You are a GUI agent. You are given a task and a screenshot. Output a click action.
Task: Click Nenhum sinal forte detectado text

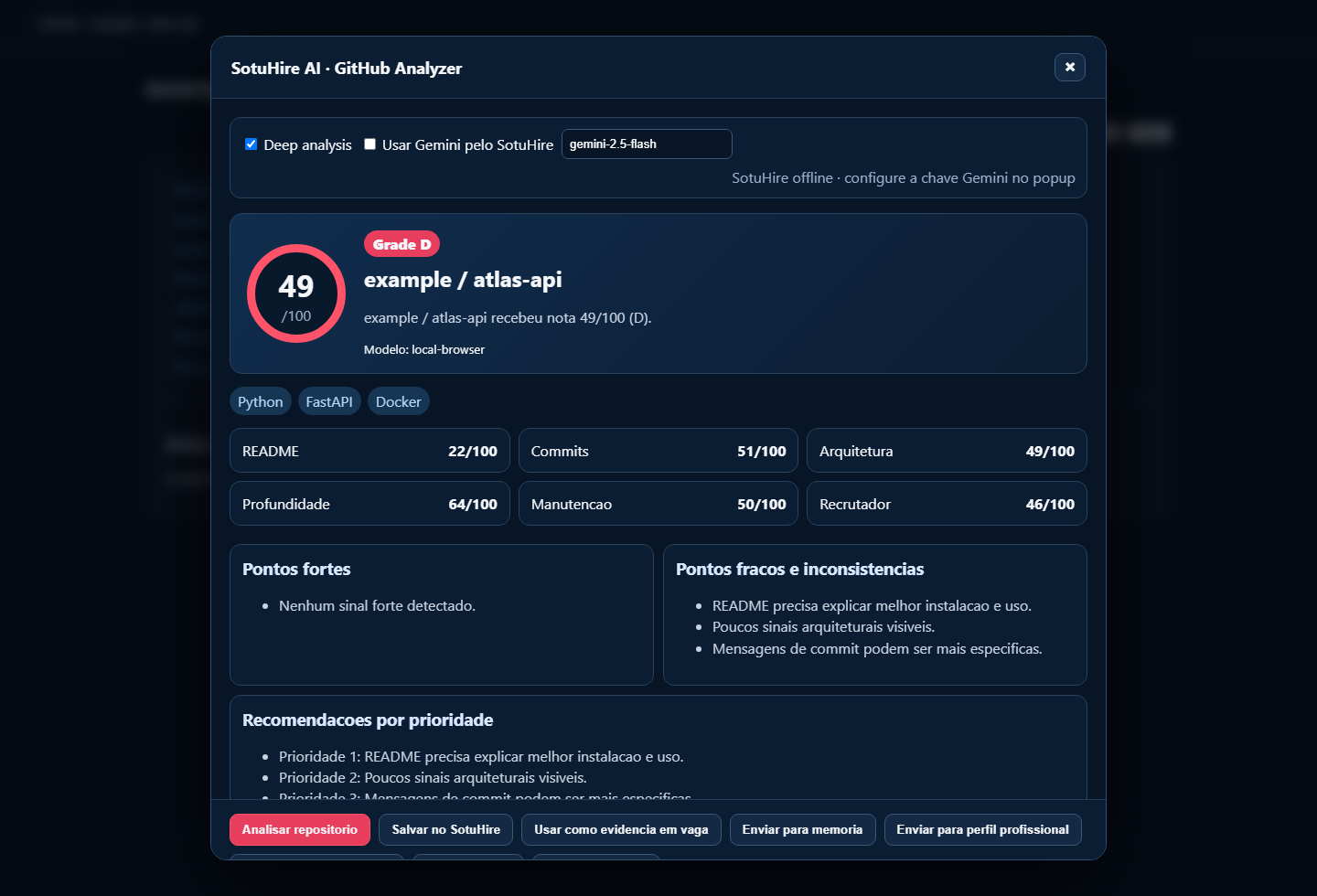377,605
